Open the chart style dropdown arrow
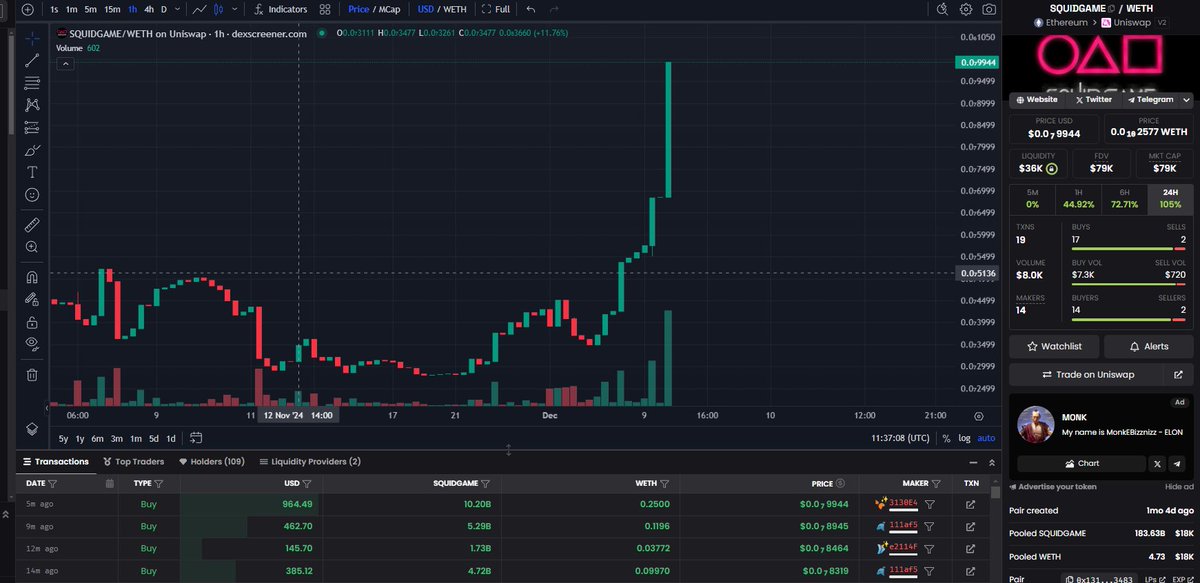Image resolution: width=1200 pixels, height=583 pixels. [236, 9]
